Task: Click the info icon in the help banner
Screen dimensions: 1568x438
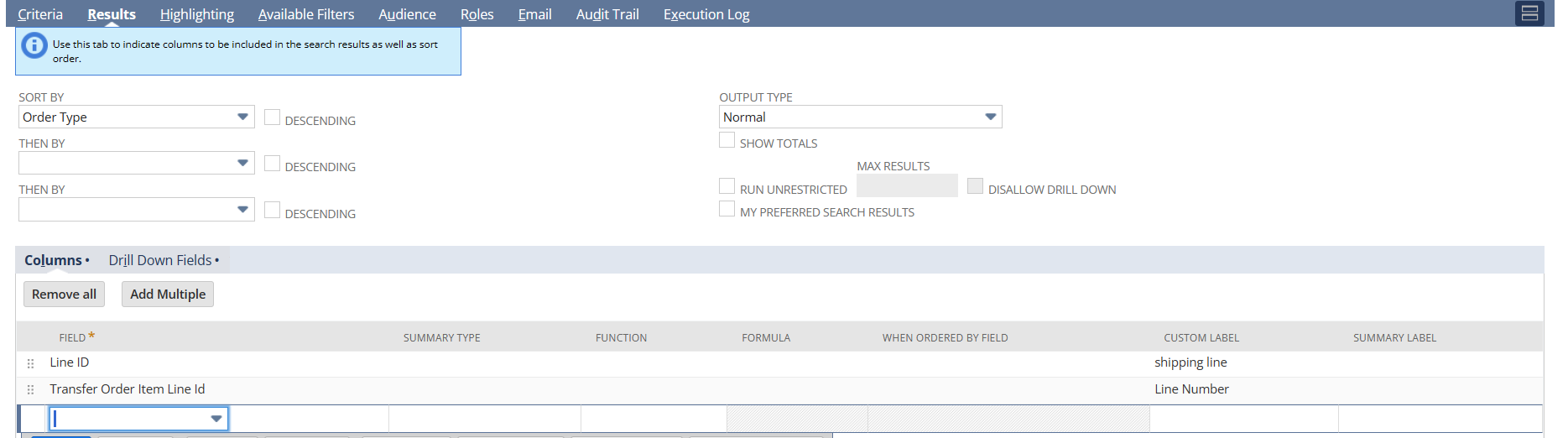Action: [x=34, y=45]
